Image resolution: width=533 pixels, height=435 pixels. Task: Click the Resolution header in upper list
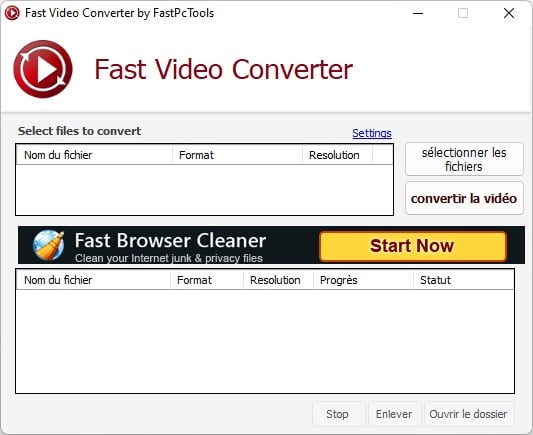337,155
